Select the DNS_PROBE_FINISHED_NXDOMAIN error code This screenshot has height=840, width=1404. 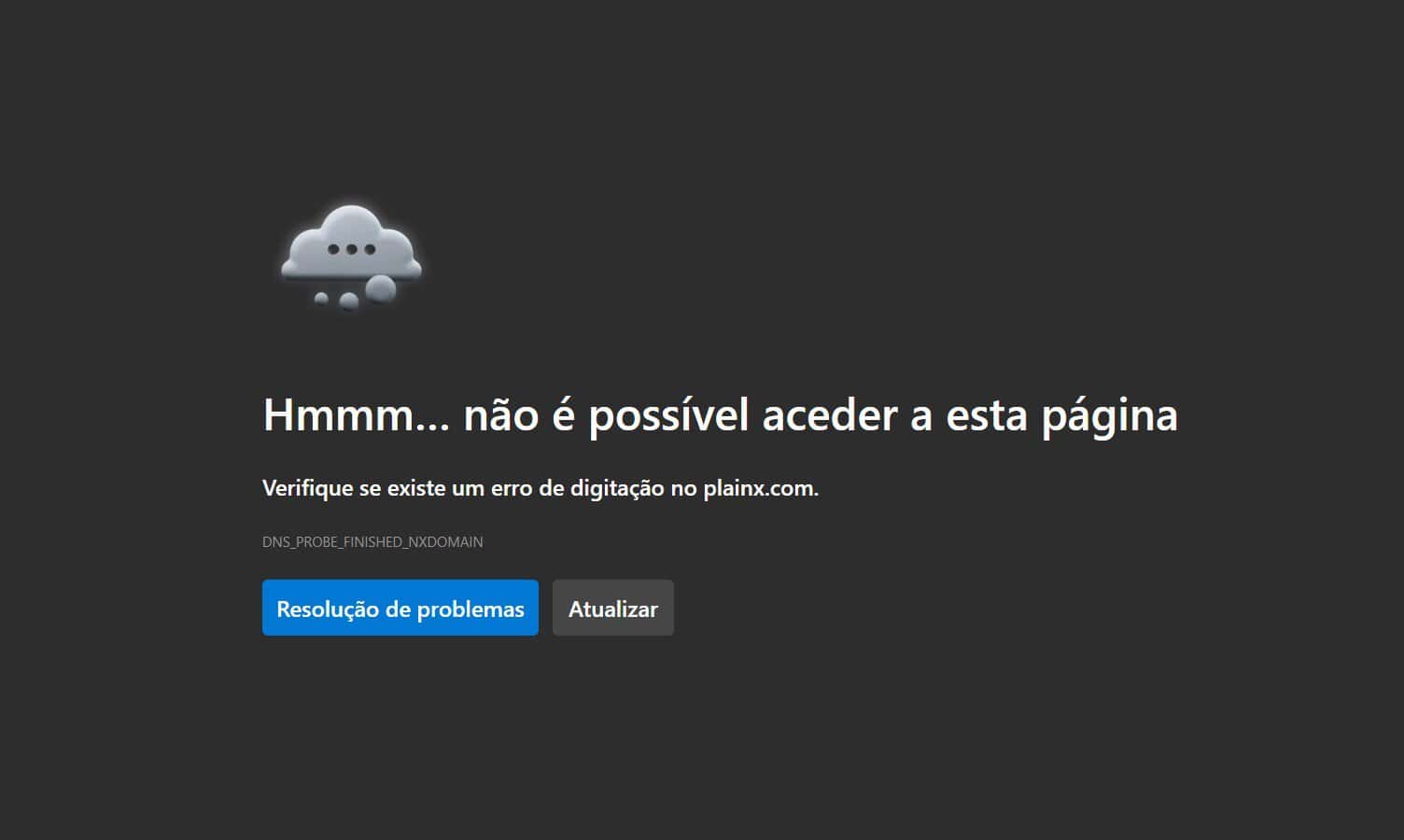click(372, 541)
